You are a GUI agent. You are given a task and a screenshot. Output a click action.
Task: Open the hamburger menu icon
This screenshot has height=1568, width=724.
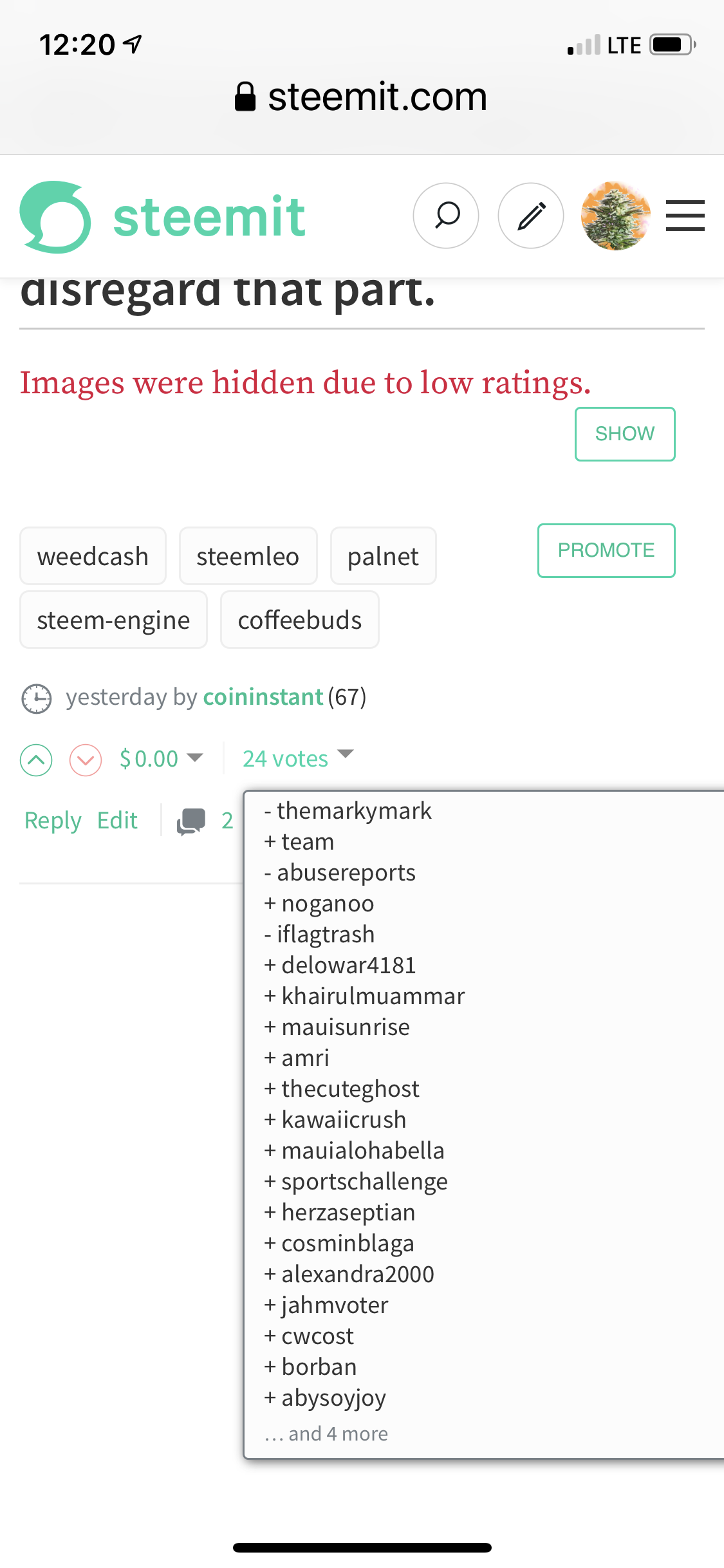[685, 216]
